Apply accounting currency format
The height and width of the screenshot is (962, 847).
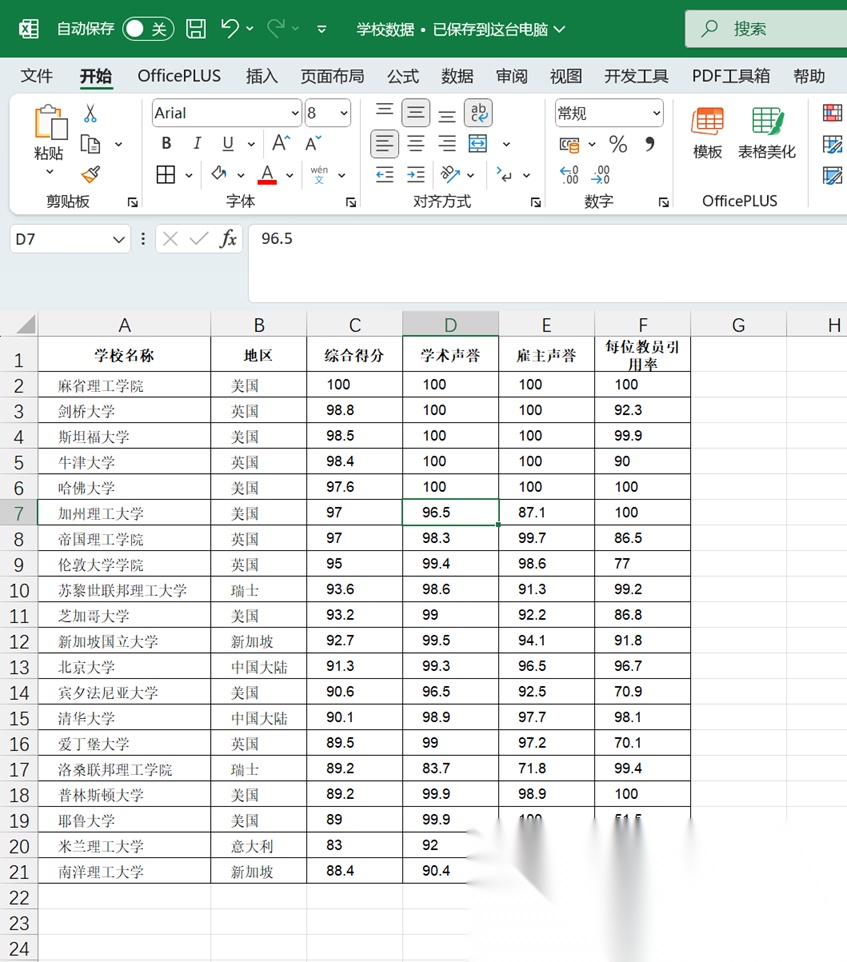[x=569, y=145]
